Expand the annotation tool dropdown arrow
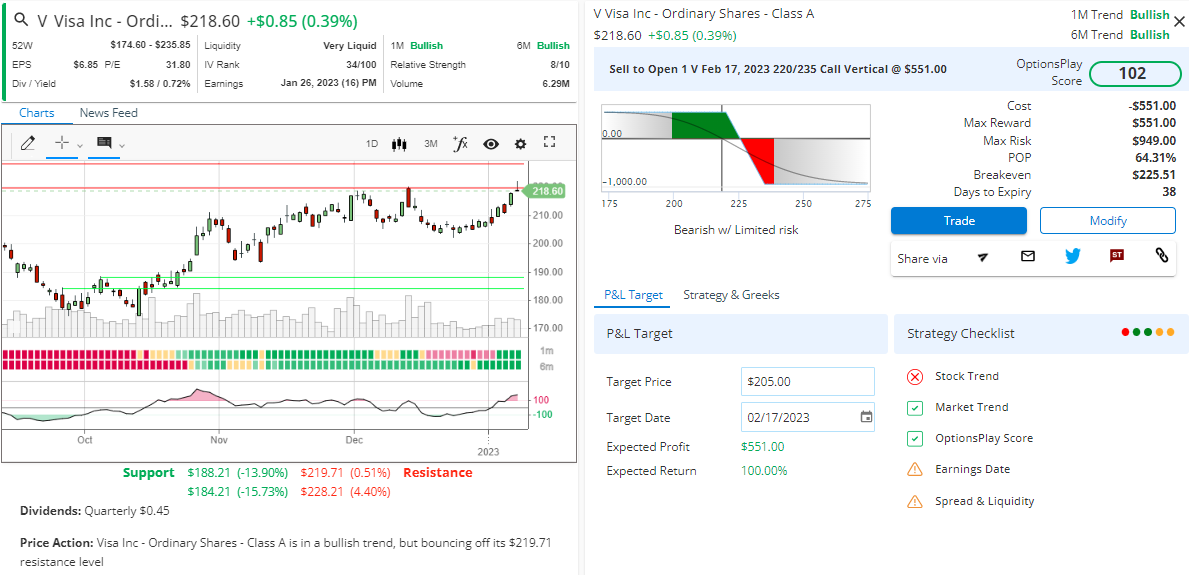This screenshot has width=1189, height=575. (x=122, y=145)
